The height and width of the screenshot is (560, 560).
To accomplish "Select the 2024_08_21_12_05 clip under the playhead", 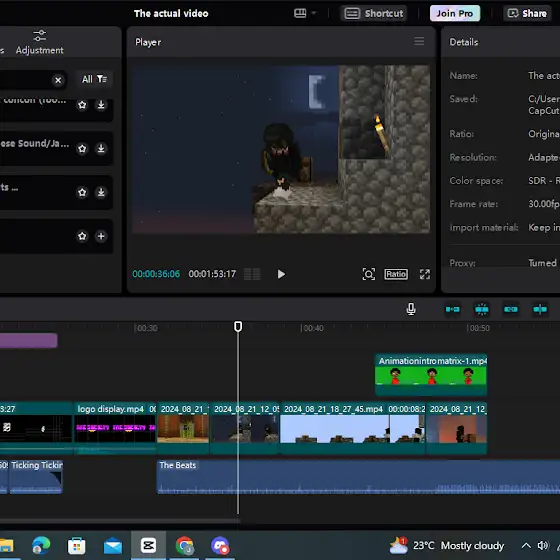I will (x=245, y=428).
